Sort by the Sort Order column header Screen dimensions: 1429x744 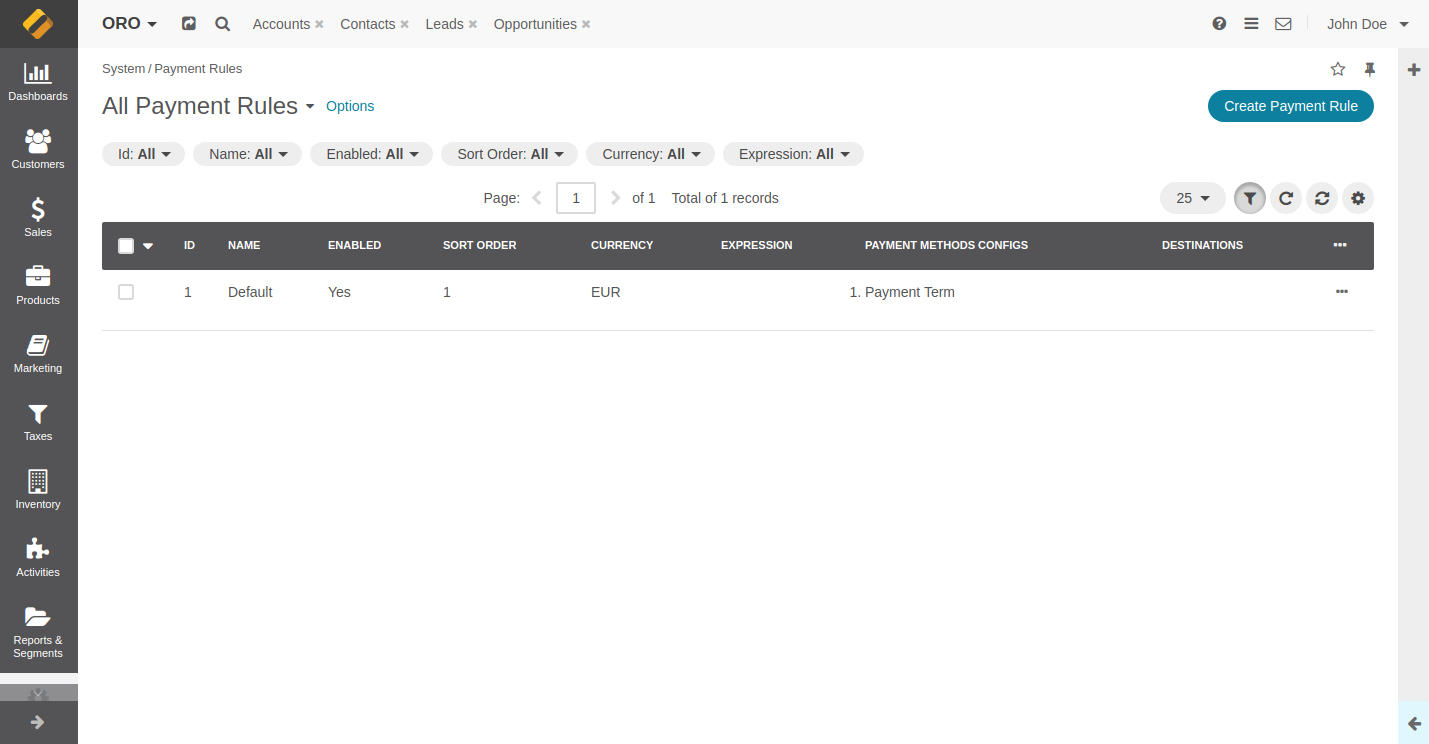coord(479,245)
